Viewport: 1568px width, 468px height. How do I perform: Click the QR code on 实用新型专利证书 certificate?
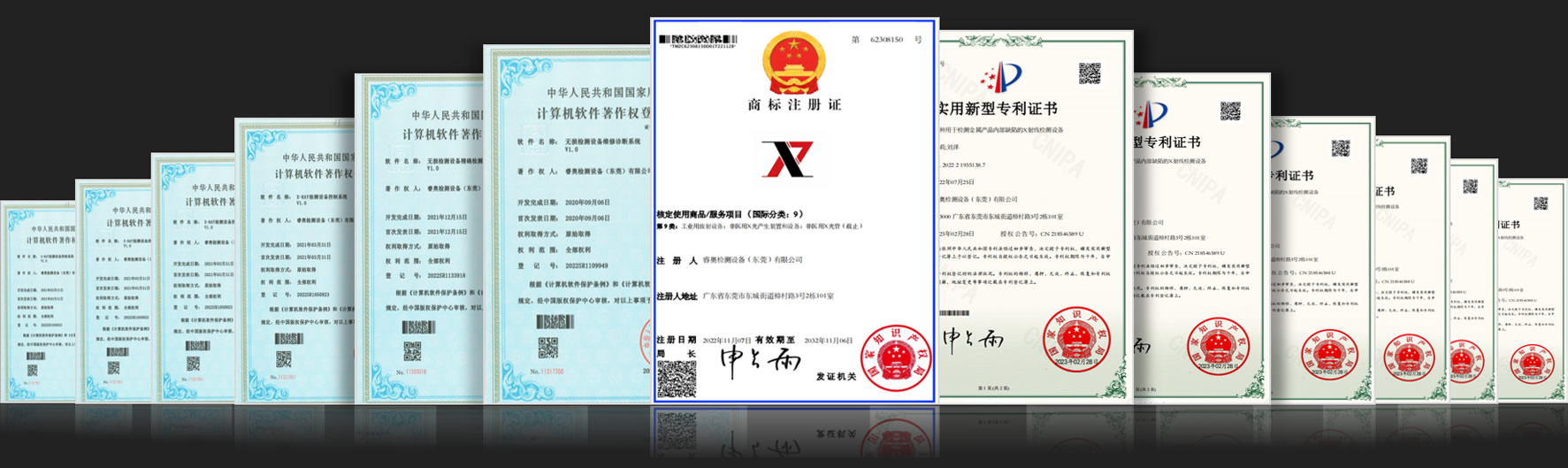coord(1090,73)
